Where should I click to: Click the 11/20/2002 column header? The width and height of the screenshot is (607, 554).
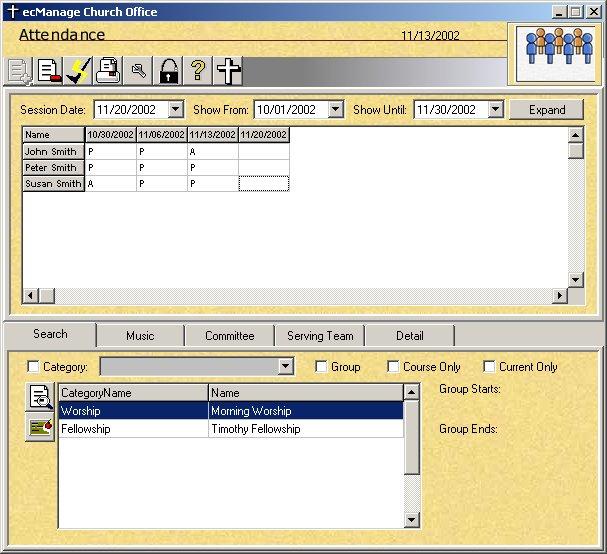(x=264, y=135)
